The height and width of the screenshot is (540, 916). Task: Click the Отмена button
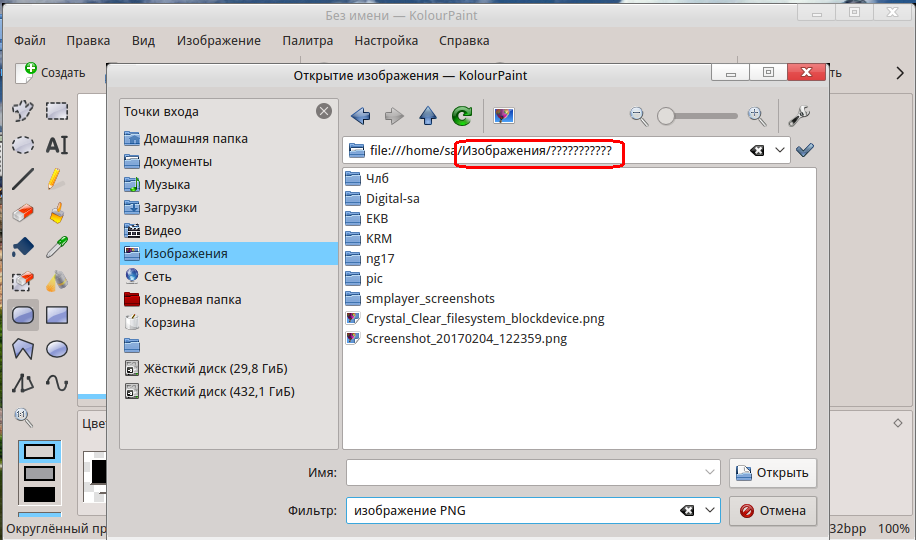pos(772,511)
